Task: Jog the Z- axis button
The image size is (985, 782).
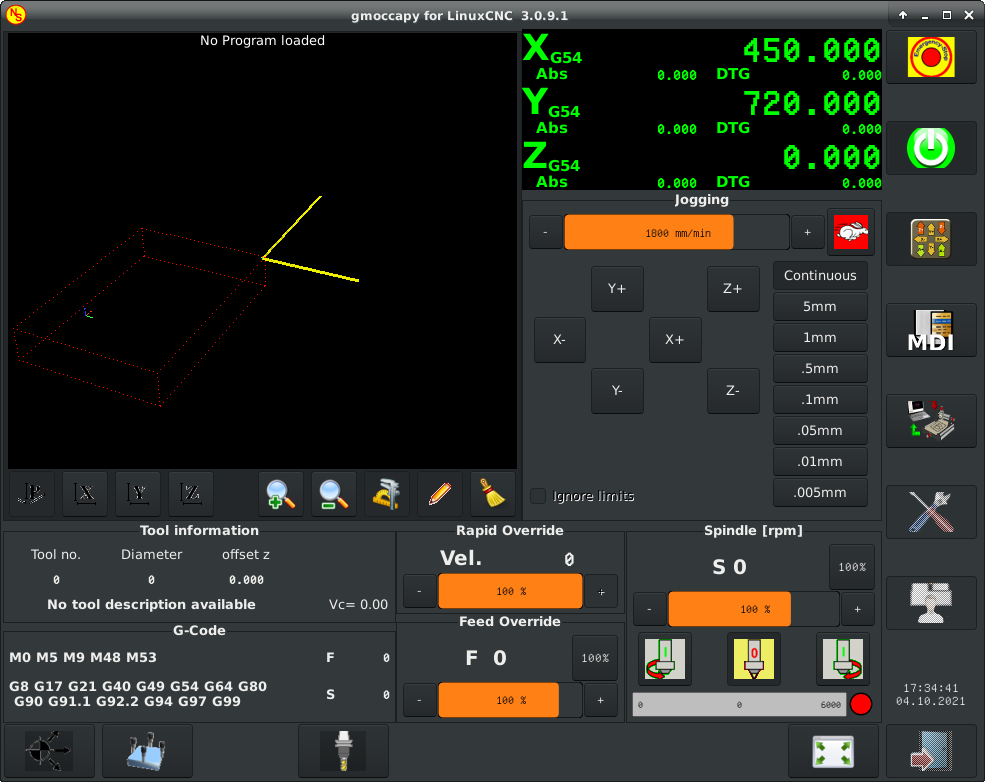Action: 733,391
